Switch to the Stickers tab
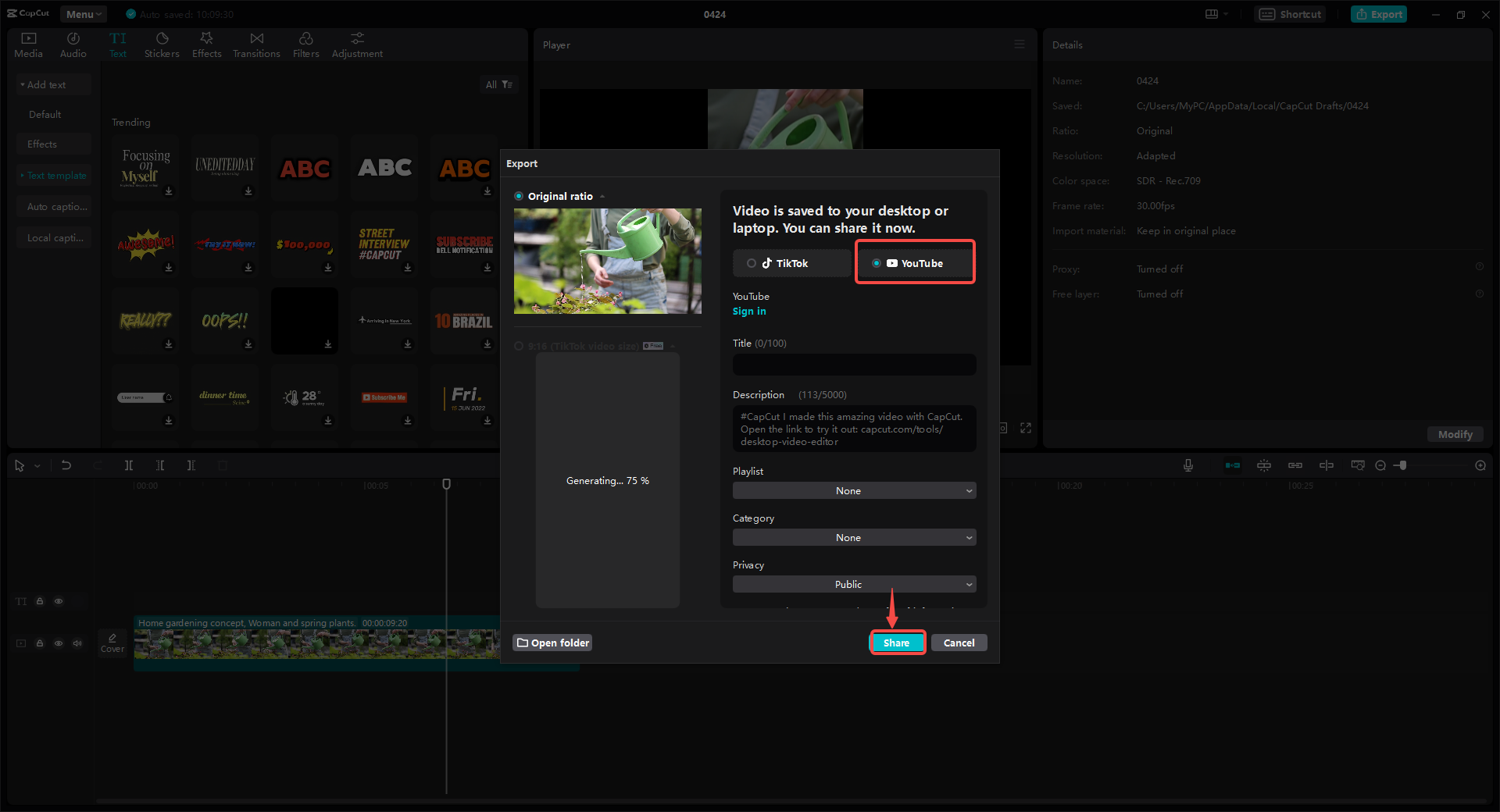Image resolution: width=1500 pixels, height=812 pixels. (x=162, y=45)
